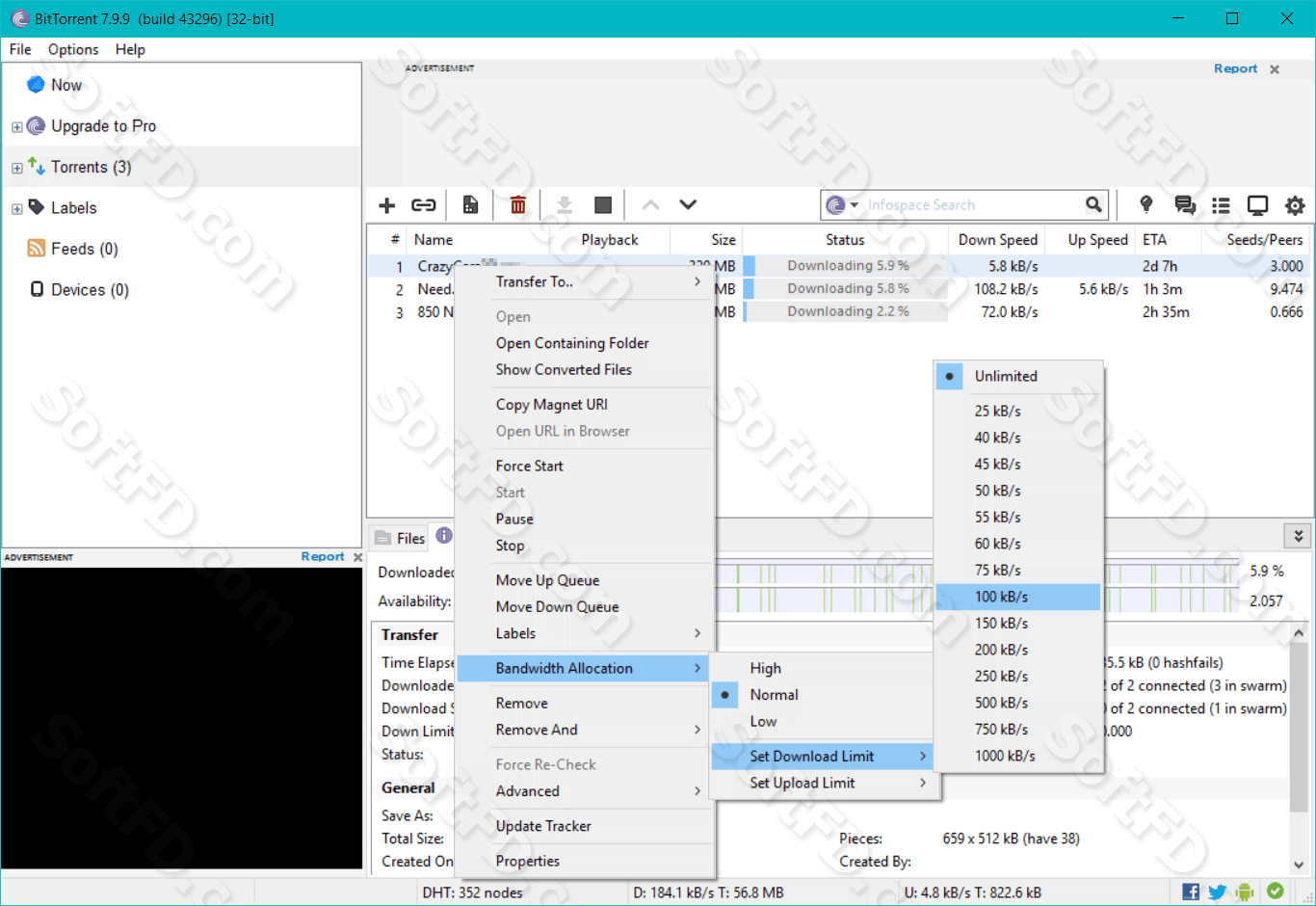The image size is (1316, 906).
Task: Click the Start Torrent download arrow icon
Action: pyautogui.click(x=565, y=205)
